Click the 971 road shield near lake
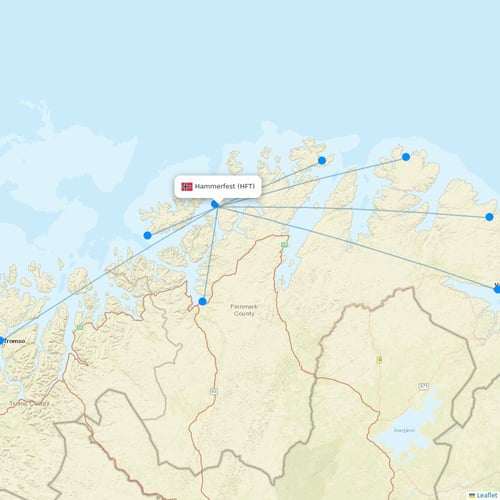 tap(424, 387)
